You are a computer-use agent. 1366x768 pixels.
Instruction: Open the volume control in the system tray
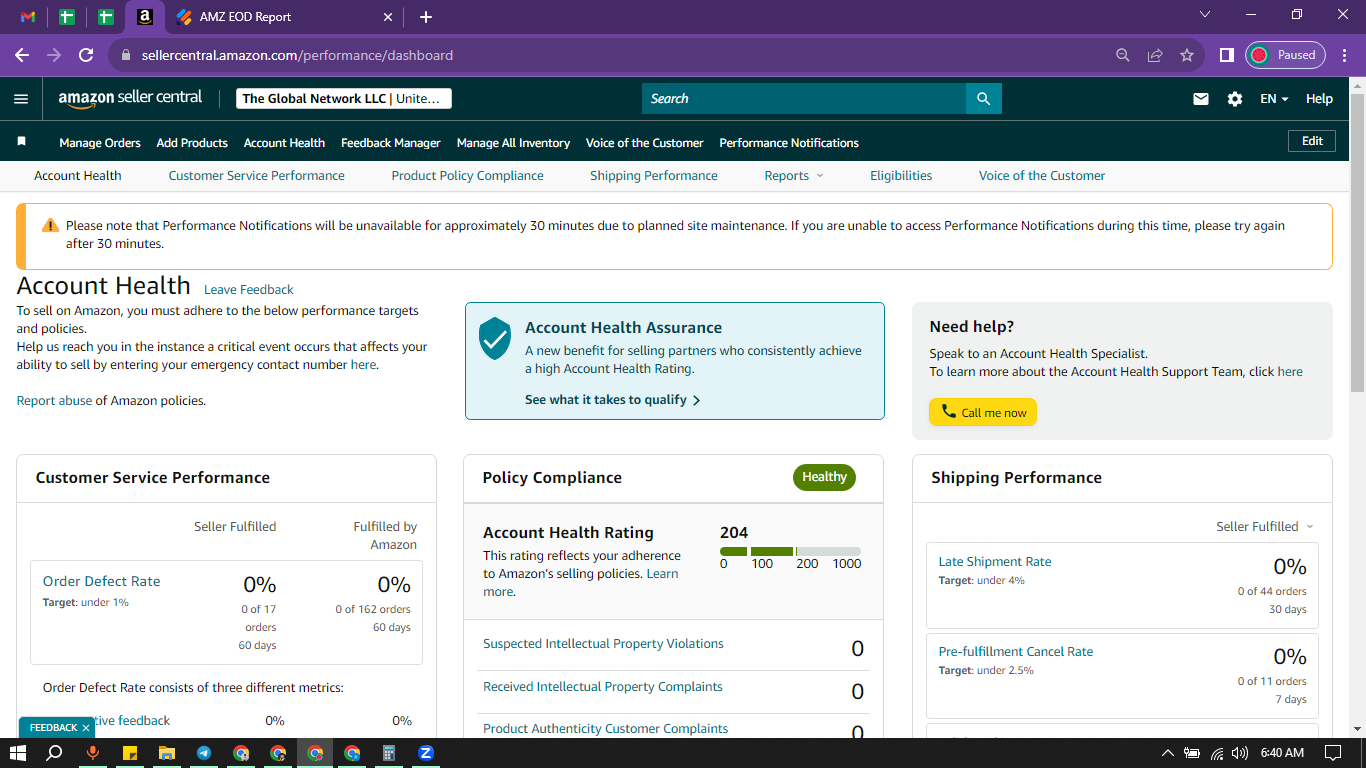[x=1241, y=753]
